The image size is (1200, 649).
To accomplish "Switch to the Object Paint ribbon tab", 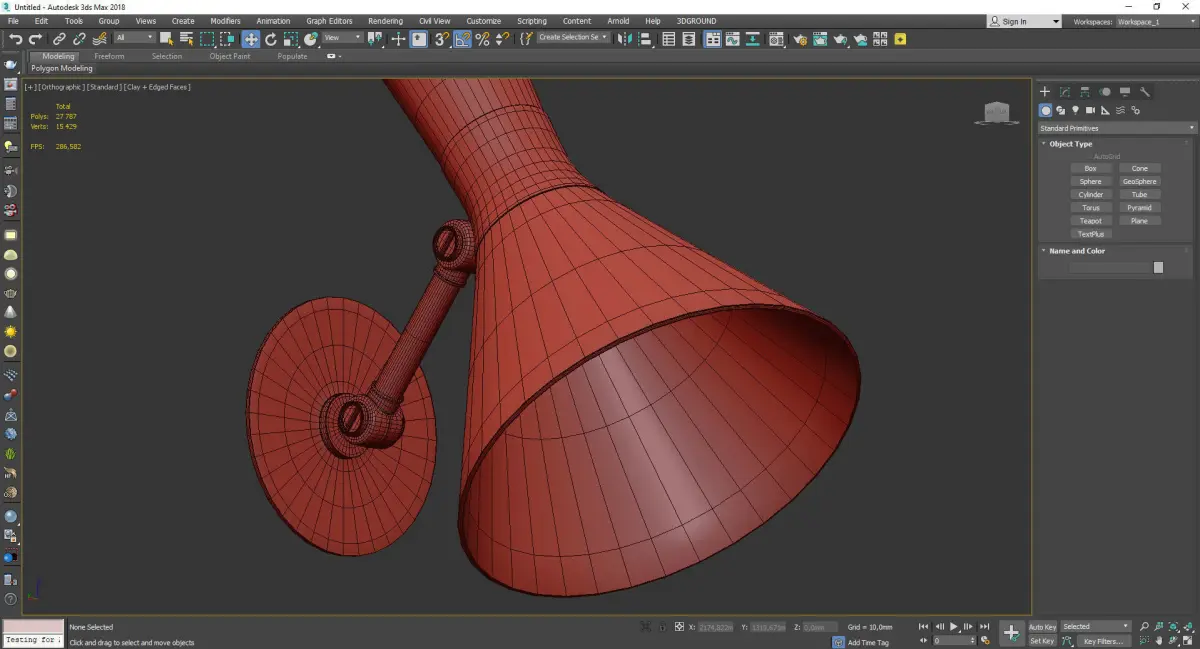I will point(230,56).
